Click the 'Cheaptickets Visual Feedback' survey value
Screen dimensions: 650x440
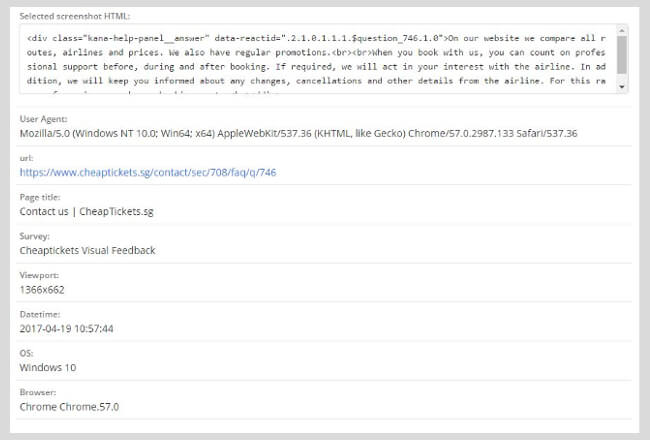coord(87,250)
